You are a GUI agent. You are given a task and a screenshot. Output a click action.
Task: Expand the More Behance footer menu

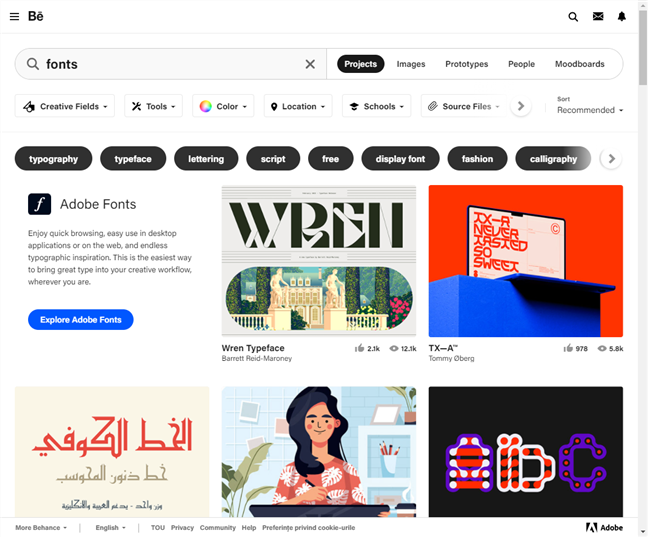coord(41,527)
